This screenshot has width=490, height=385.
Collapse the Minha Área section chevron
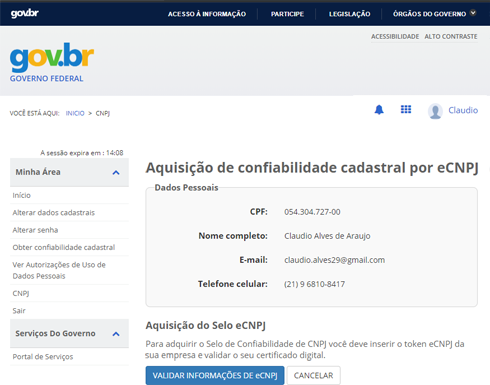(116, 173)
